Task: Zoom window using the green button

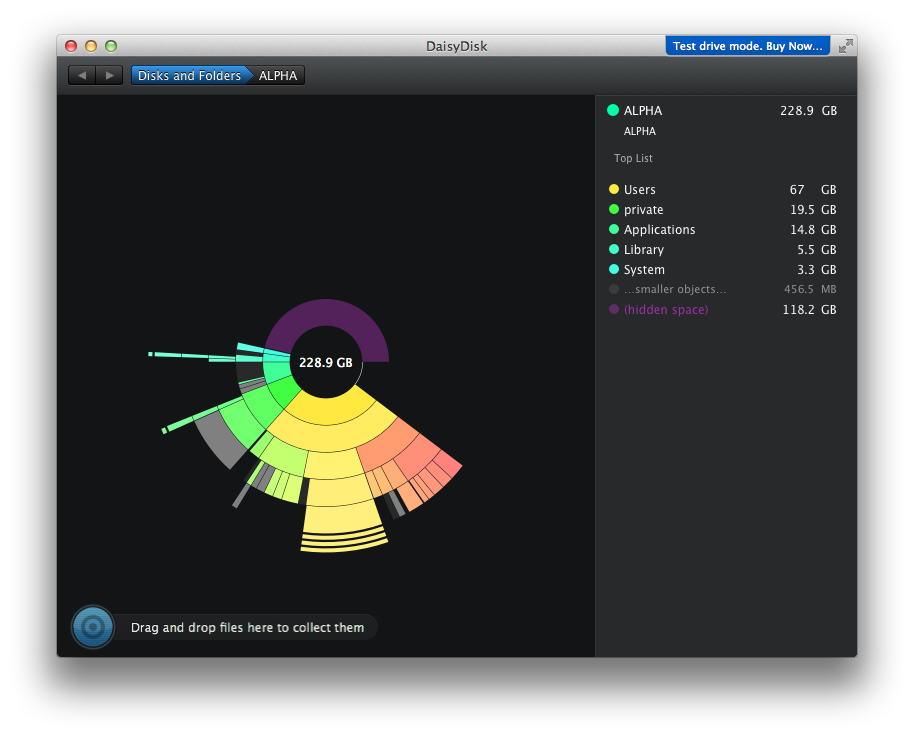Action: pyautogui.click(x=111, y=46)
